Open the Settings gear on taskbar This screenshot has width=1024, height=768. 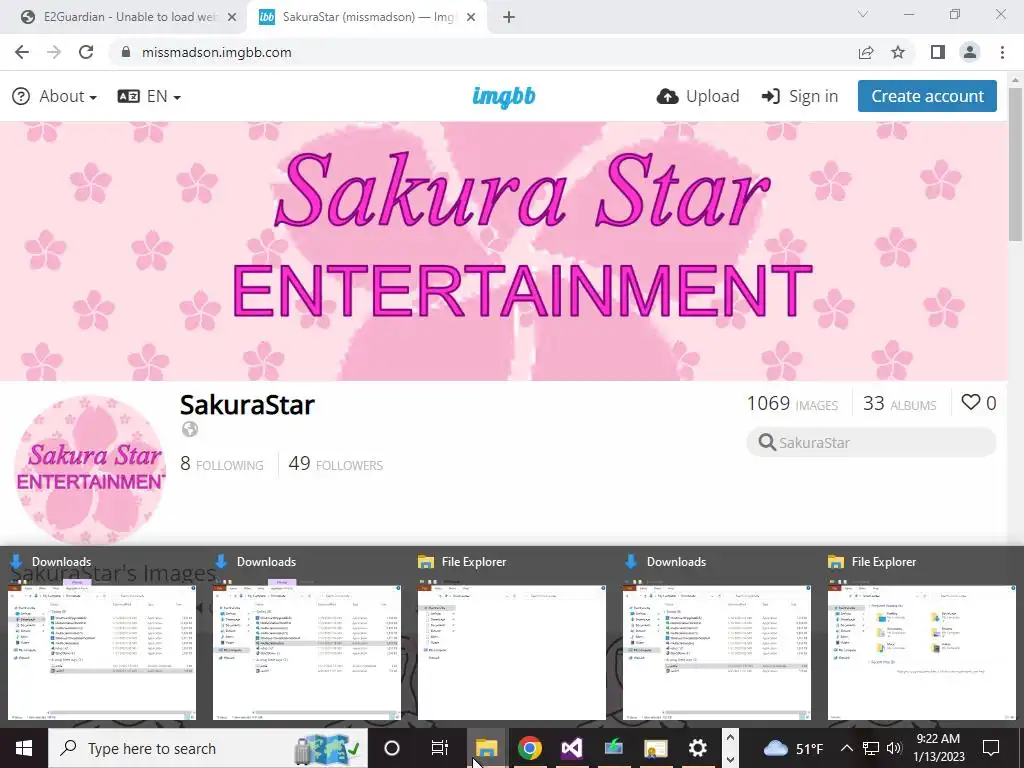pos(697,748)
